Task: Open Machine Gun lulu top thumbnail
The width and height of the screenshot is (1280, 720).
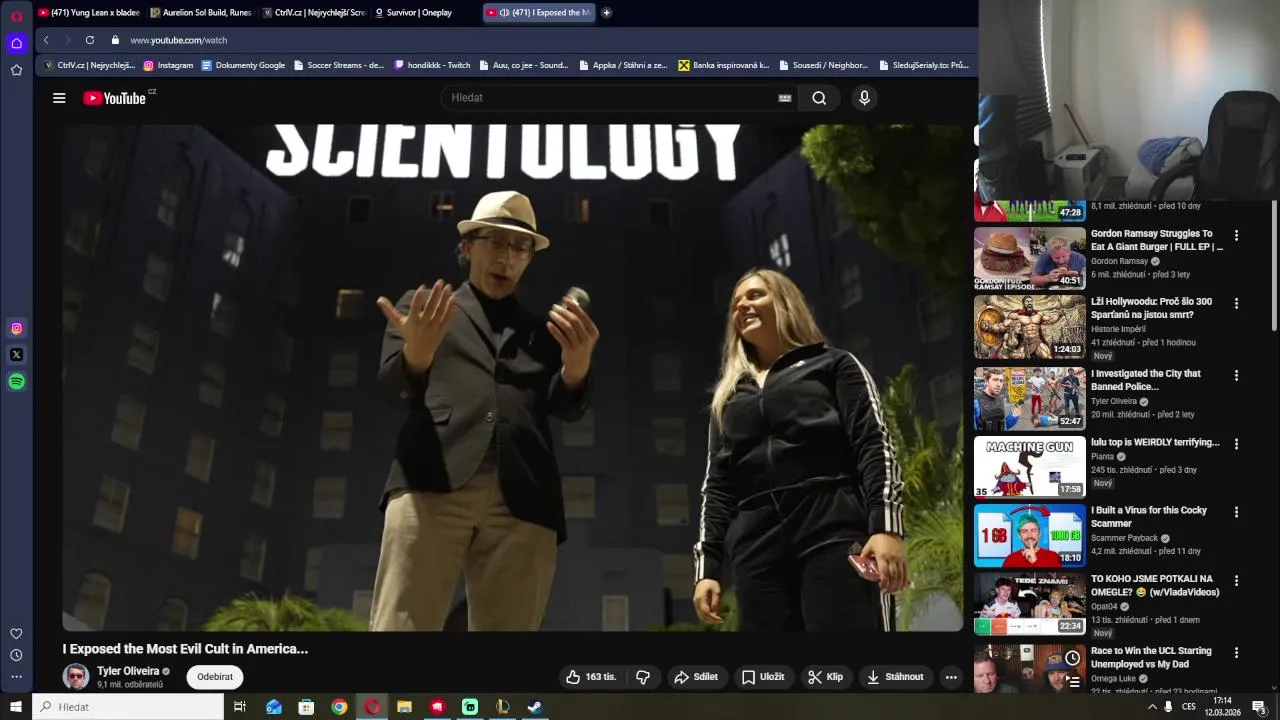Action: click(1029, 466)
